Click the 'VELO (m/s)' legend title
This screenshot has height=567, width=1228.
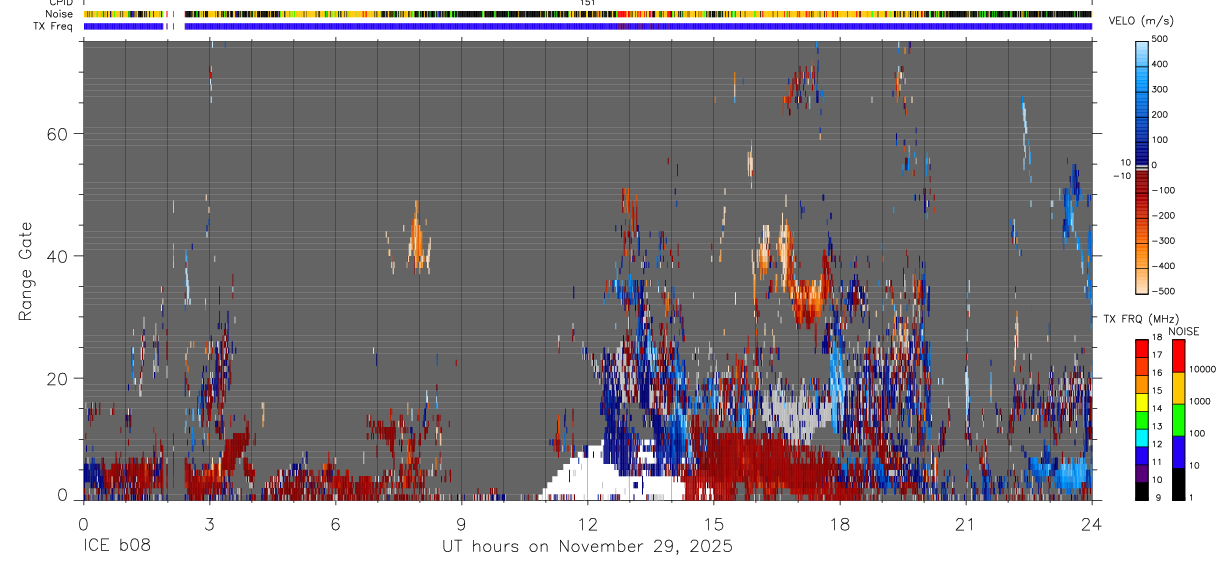pyautogui.click(x=1143, y=22)
